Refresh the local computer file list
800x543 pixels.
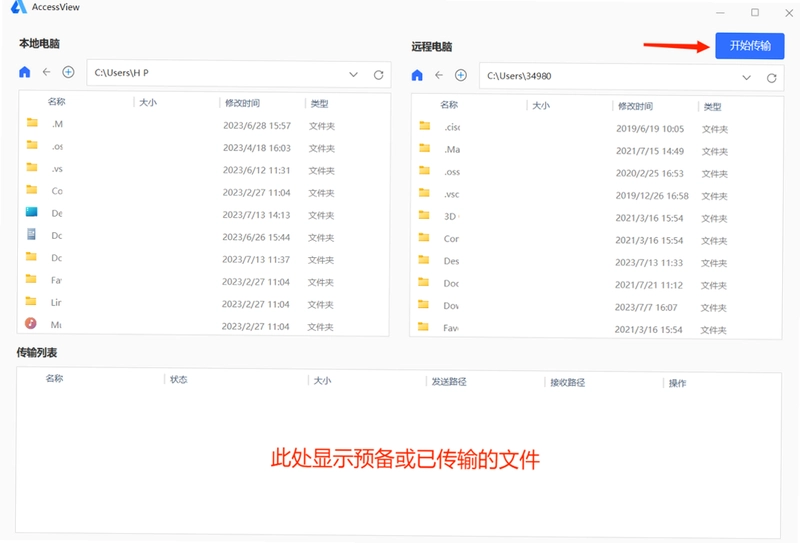[x=378, y=75]
